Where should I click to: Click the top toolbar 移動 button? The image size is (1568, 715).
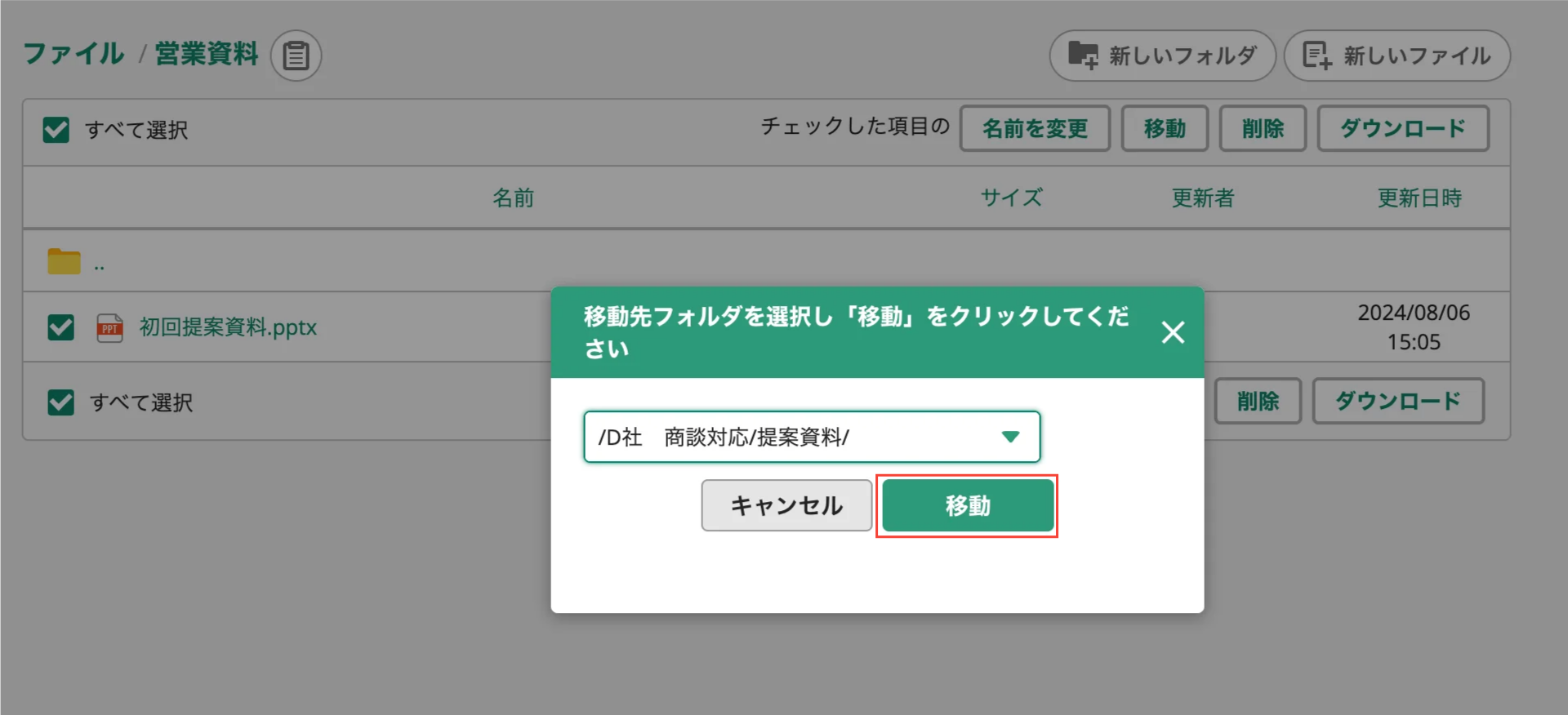tap(1165, 128)
